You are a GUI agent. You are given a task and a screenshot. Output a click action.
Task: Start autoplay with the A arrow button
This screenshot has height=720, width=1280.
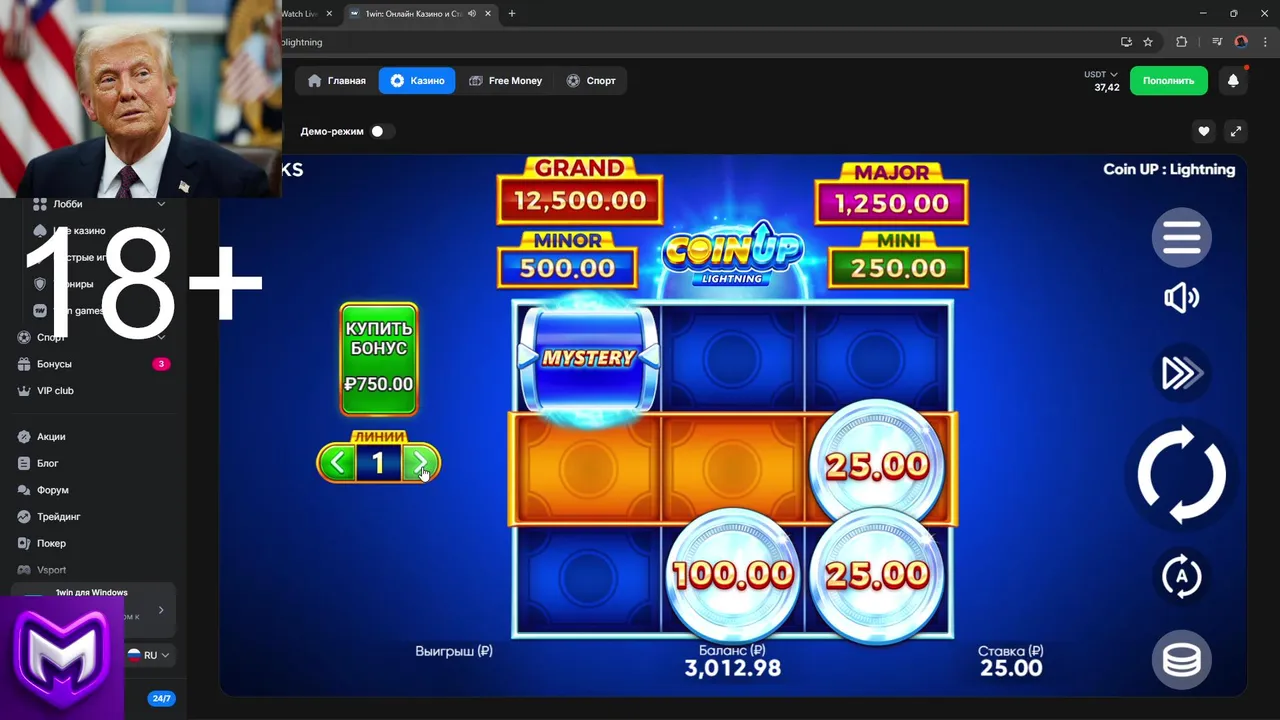pos(1181,576)
